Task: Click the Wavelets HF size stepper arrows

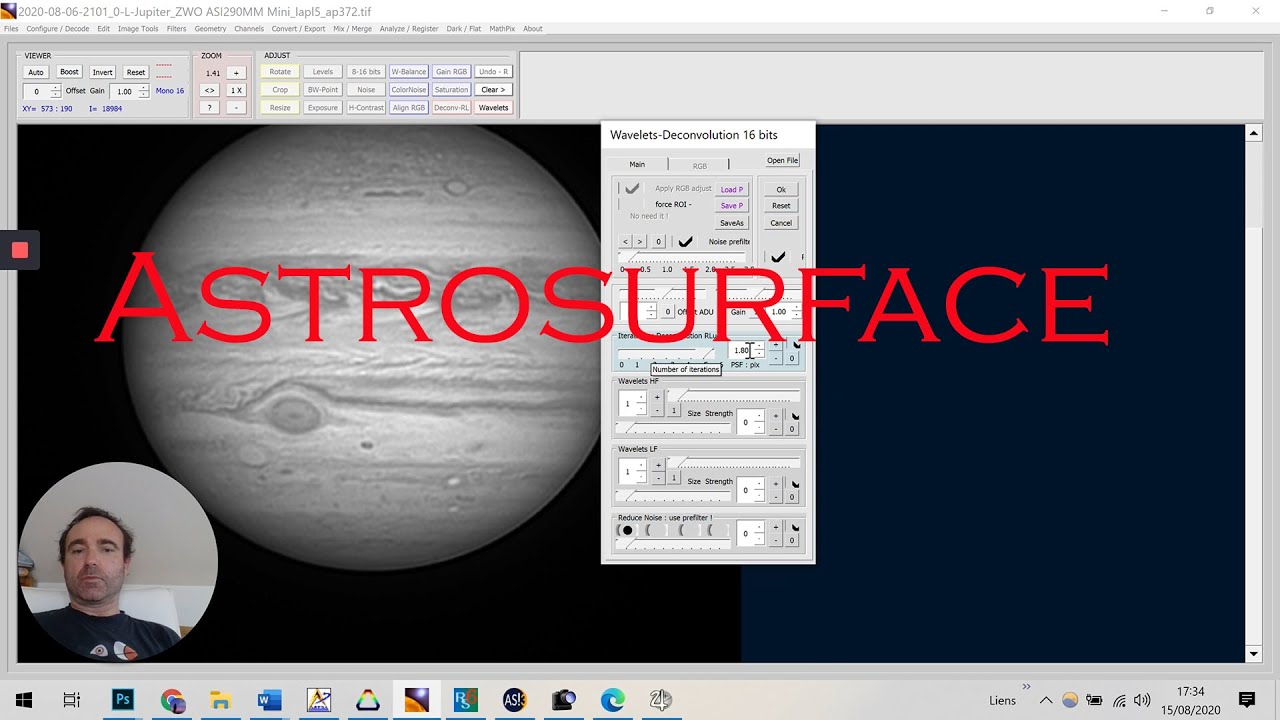Action: (641, 403)
